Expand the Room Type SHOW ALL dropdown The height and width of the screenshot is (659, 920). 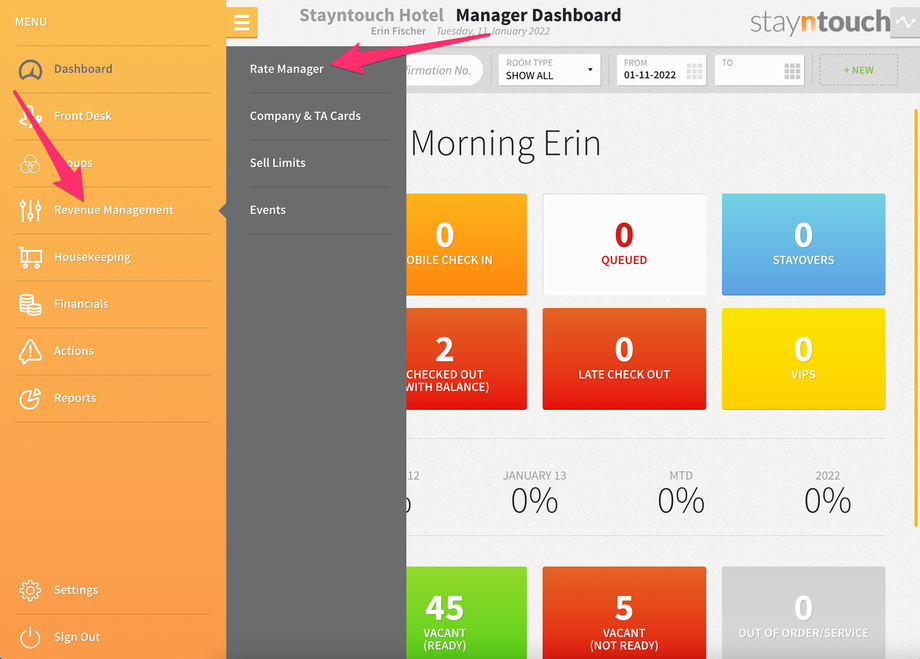pyautogui.click(x=549, y=70)
